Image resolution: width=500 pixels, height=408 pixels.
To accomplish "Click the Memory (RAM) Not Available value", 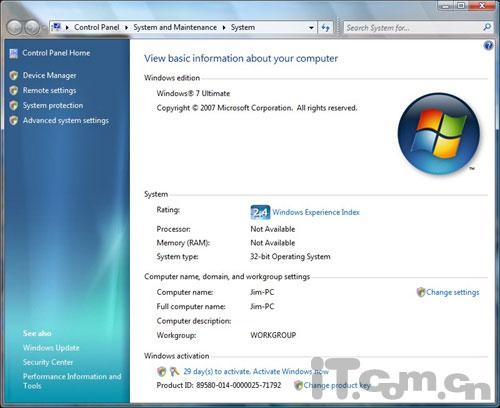I will click(x=273, y=243).
